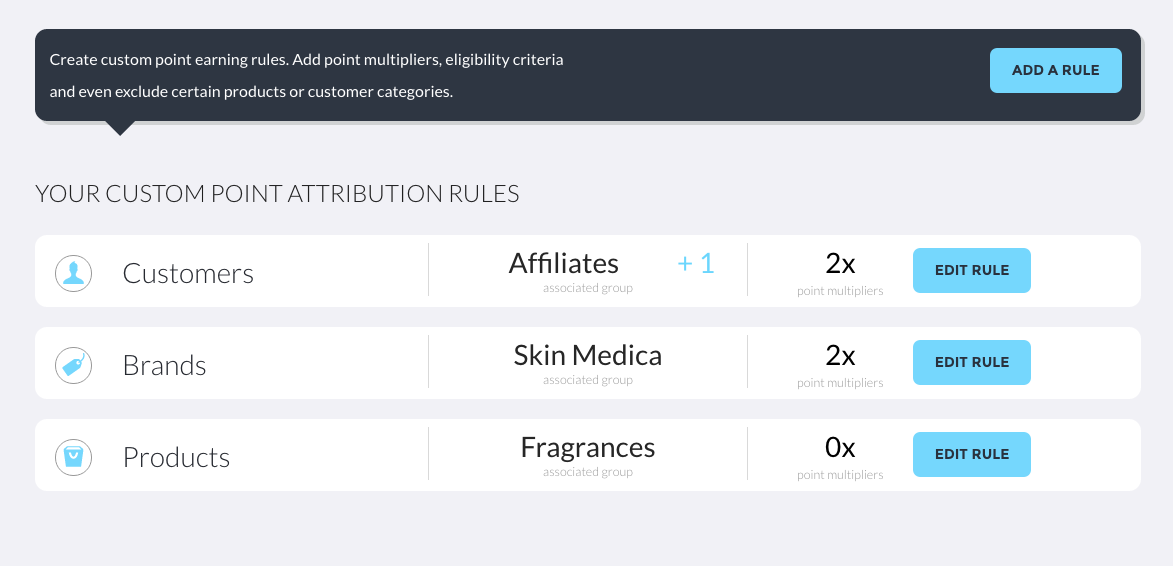The width and height of the screenshot is (1173, 566).
Task: Click the tooltip banner's pointer arrow
Action: click(x=120, y=128)
